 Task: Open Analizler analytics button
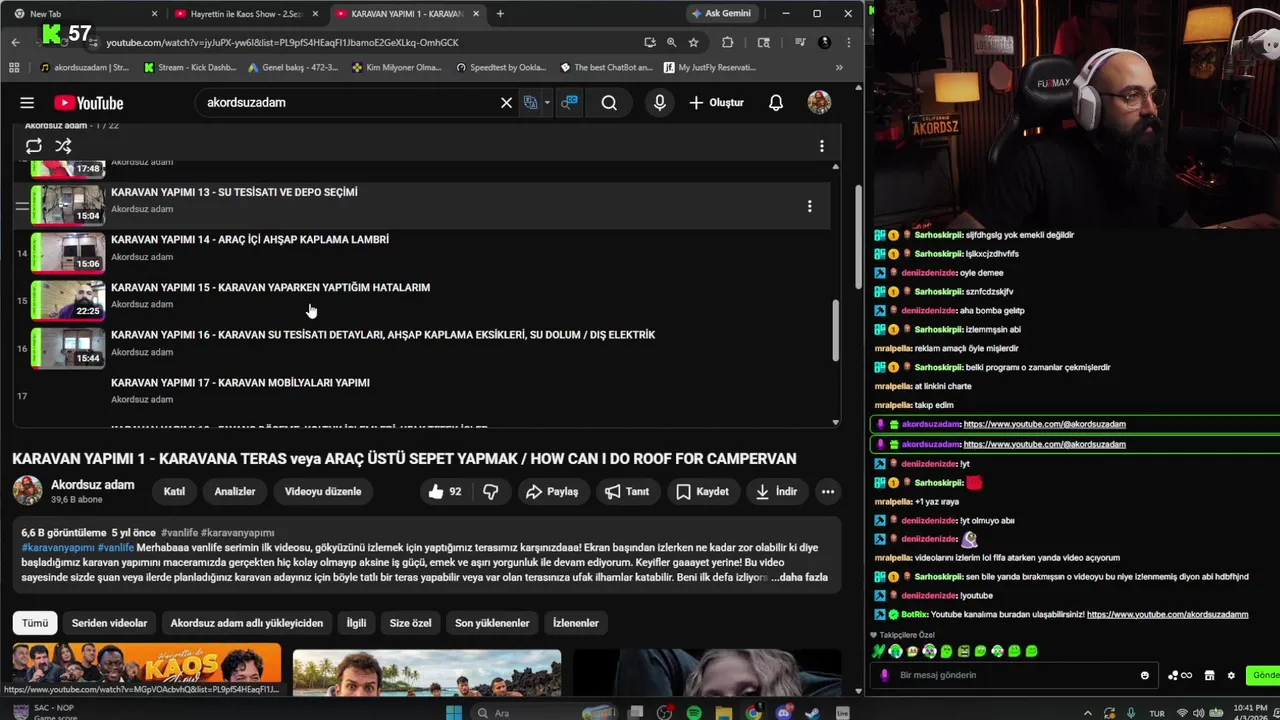point(235,491)
